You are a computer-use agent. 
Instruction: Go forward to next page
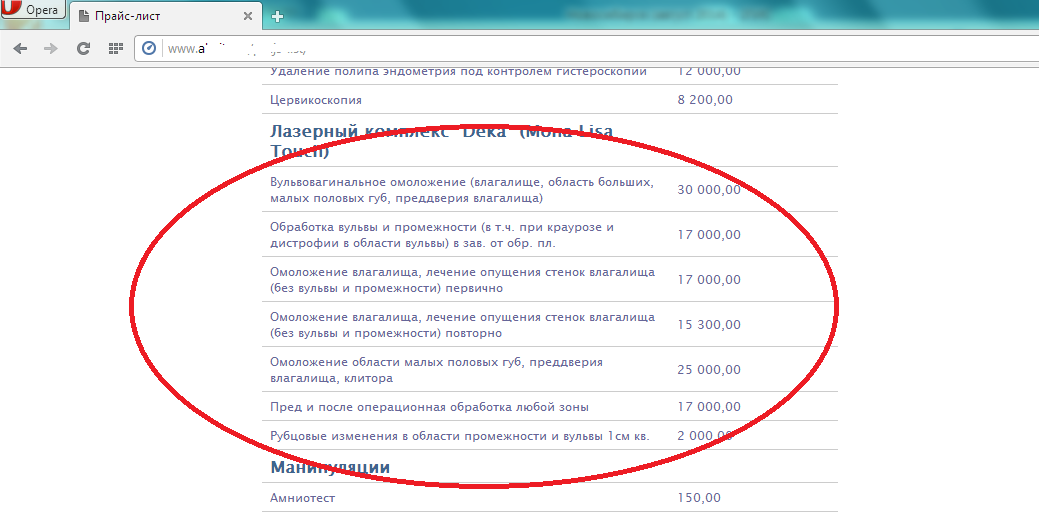50,48
